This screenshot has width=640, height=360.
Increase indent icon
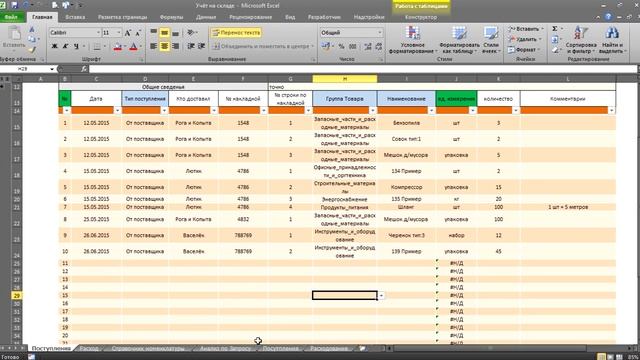click(x=202, y=47)
